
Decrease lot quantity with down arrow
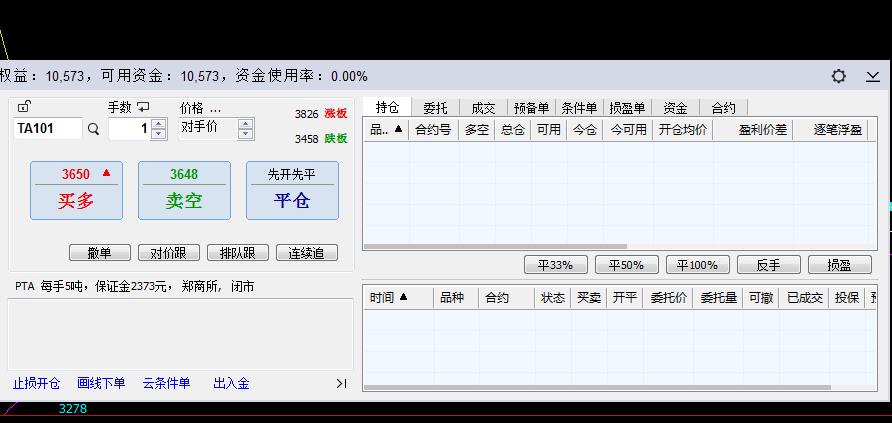click(x=159, y=134)
